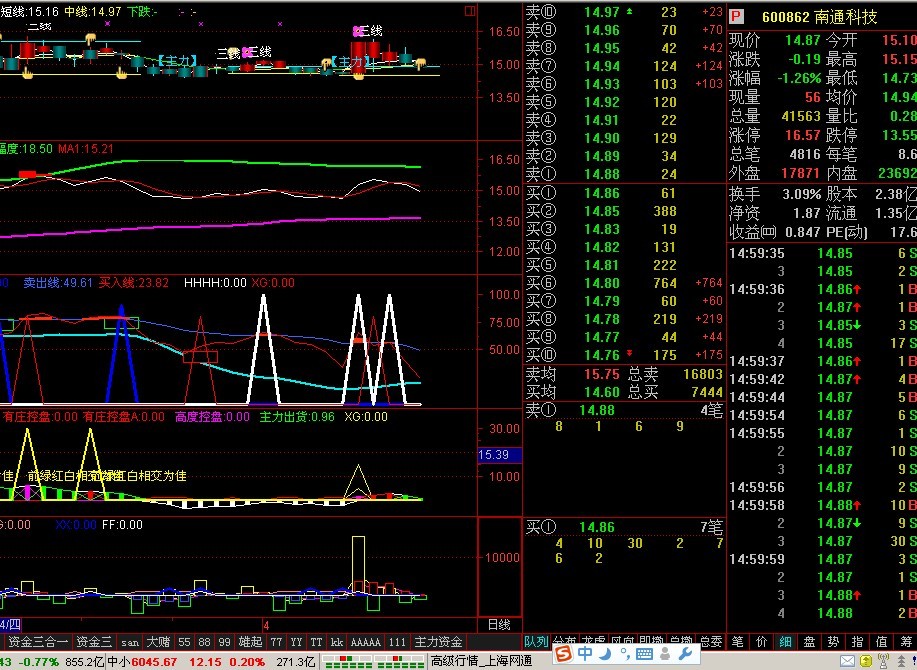Select the kk indicator tab

[x=337, y=642]
